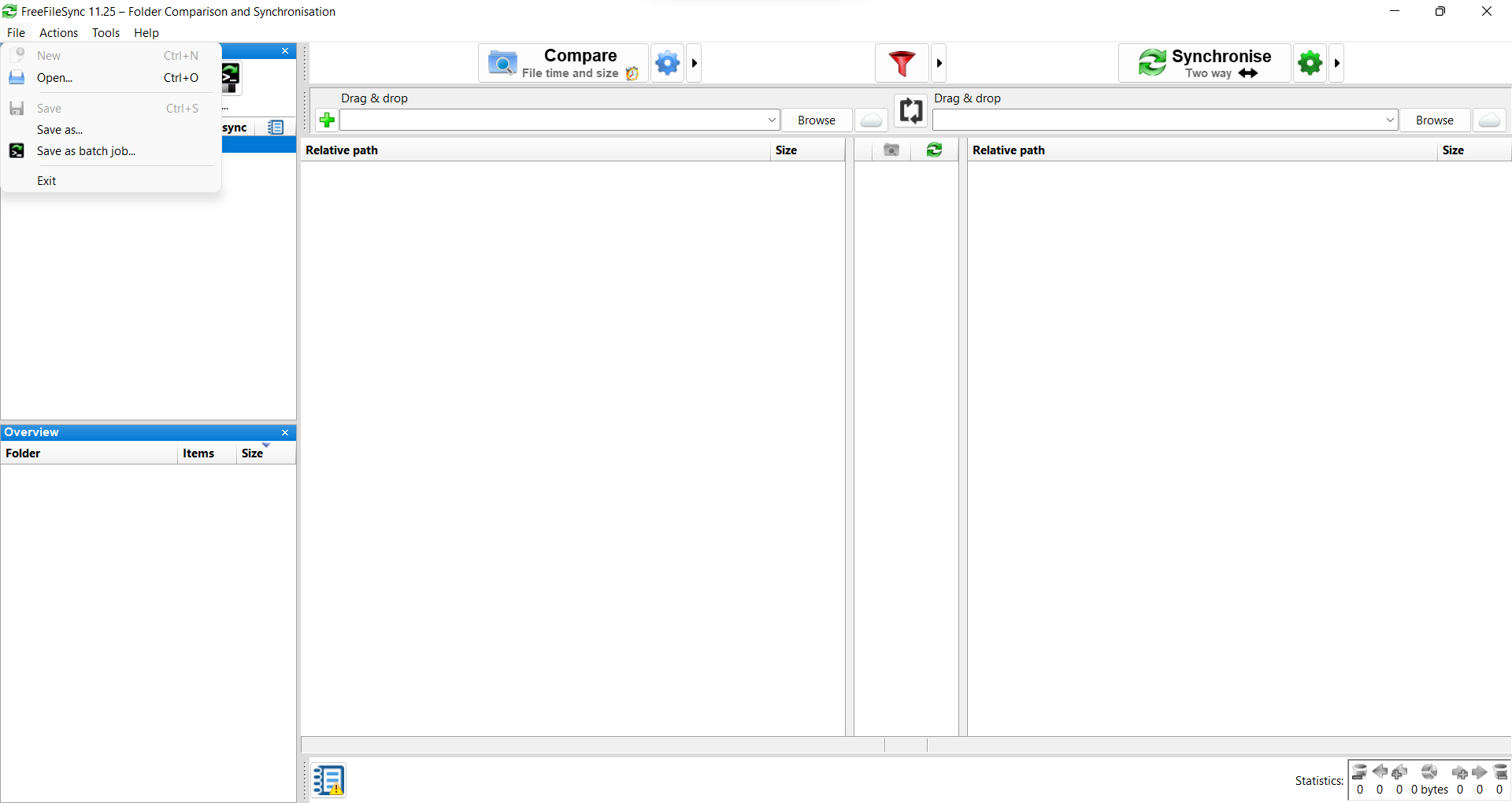Click left Browse button
The height and width of the screenshot is (803, 1512).
(817, 120)
